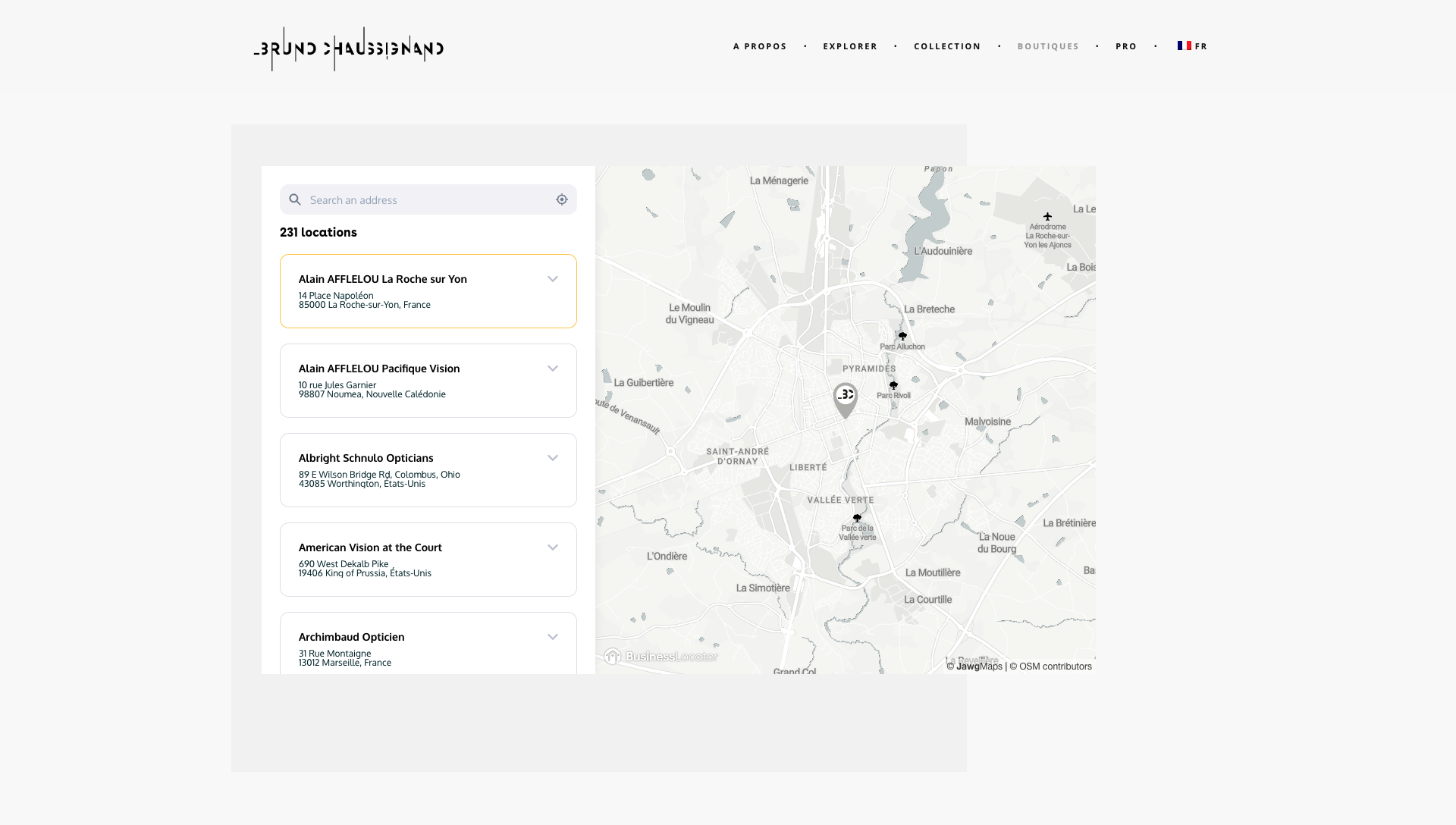The height and width of the screenshot is (825, 1456).
Task: Open the COLLECTION menu
Action: tap(947, 46)
